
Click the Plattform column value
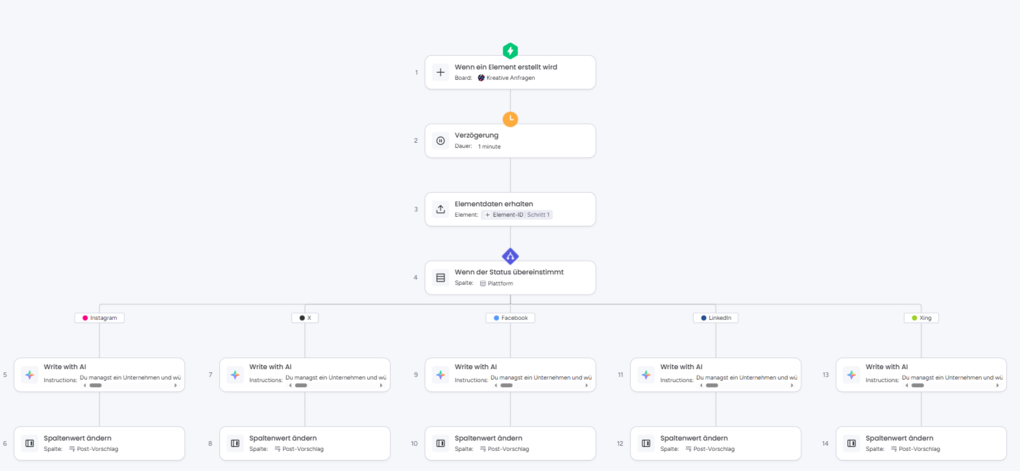coord(500,284)
